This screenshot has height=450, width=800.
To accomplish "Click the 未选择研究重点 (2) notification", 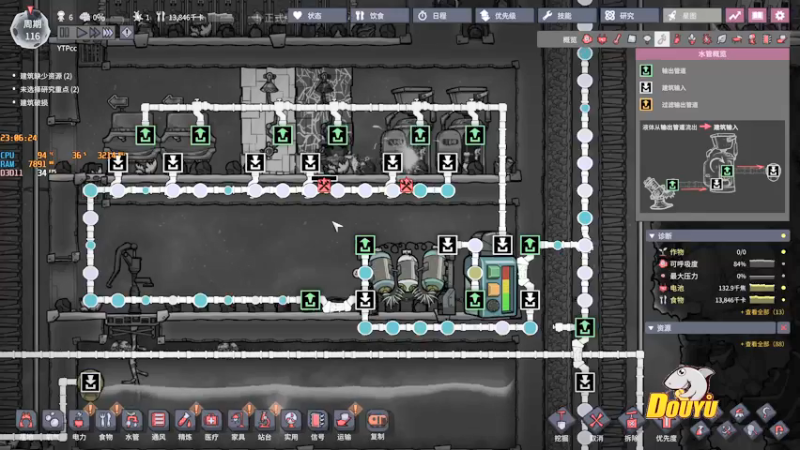I will [x=49, y=89].
